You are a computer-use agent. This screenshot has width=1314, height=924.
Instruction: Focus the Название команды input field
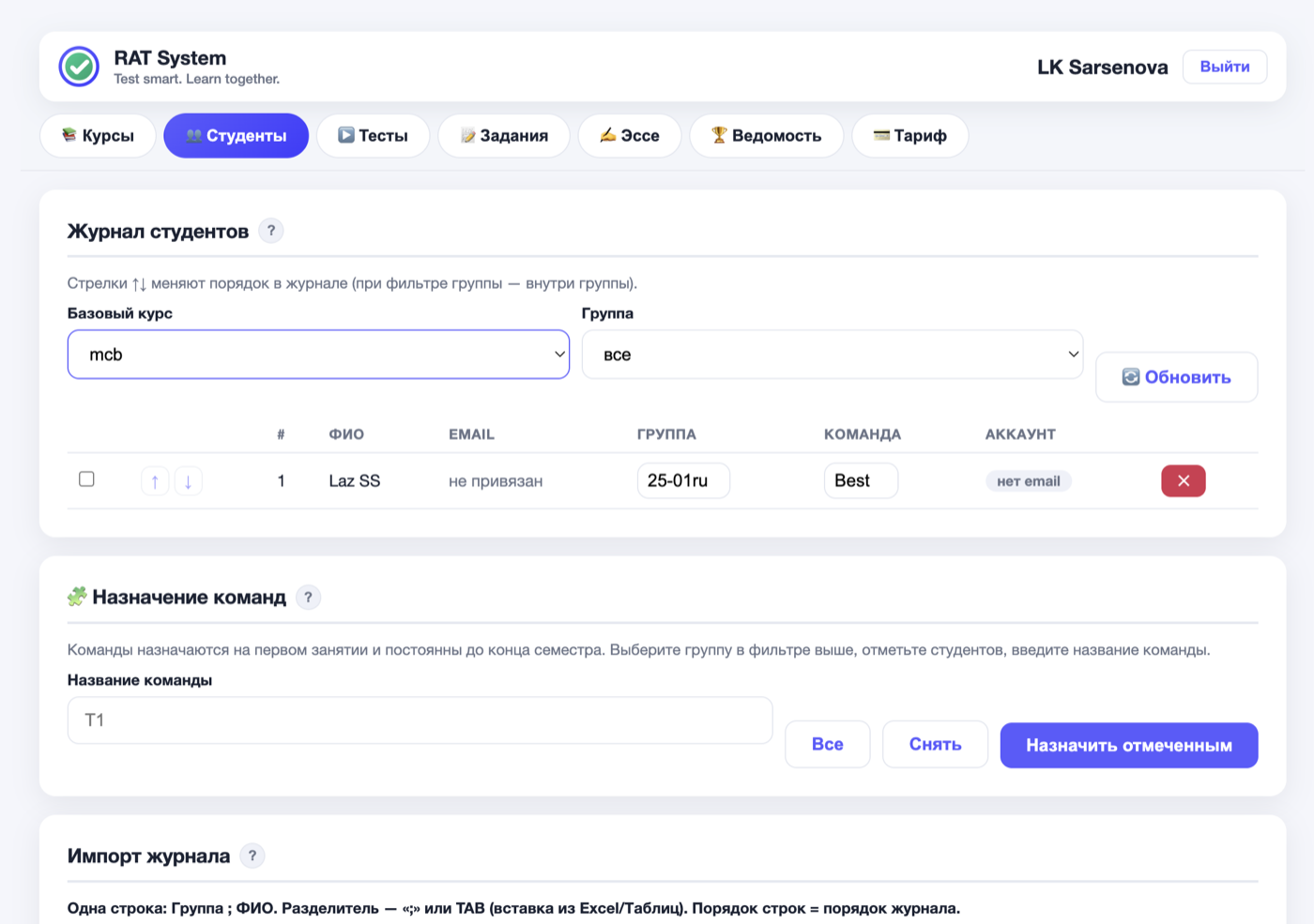(x=420, y=720)
